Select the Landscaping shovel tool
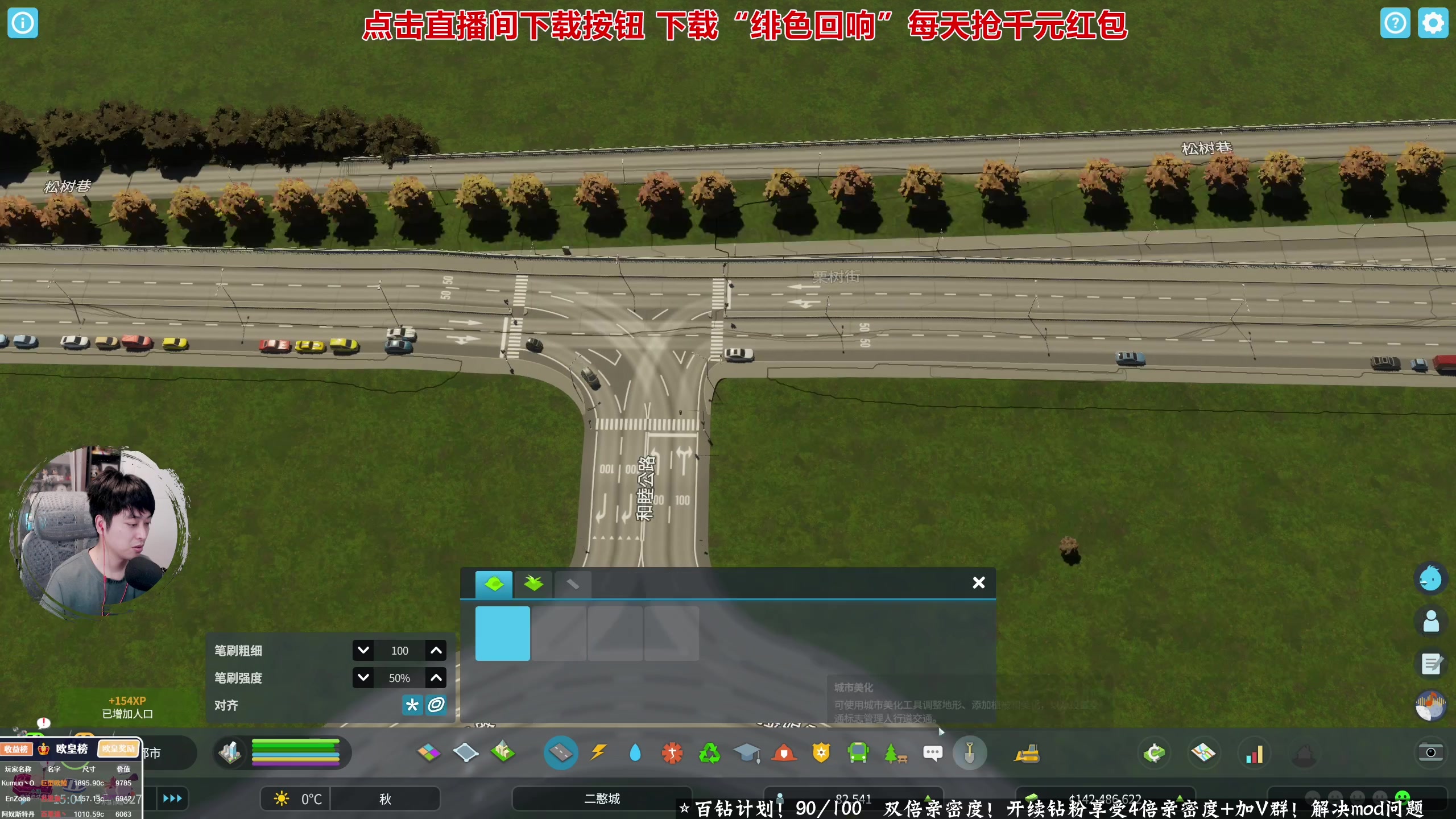Screen dimensions: 1456x819 [x=970, y=753]
